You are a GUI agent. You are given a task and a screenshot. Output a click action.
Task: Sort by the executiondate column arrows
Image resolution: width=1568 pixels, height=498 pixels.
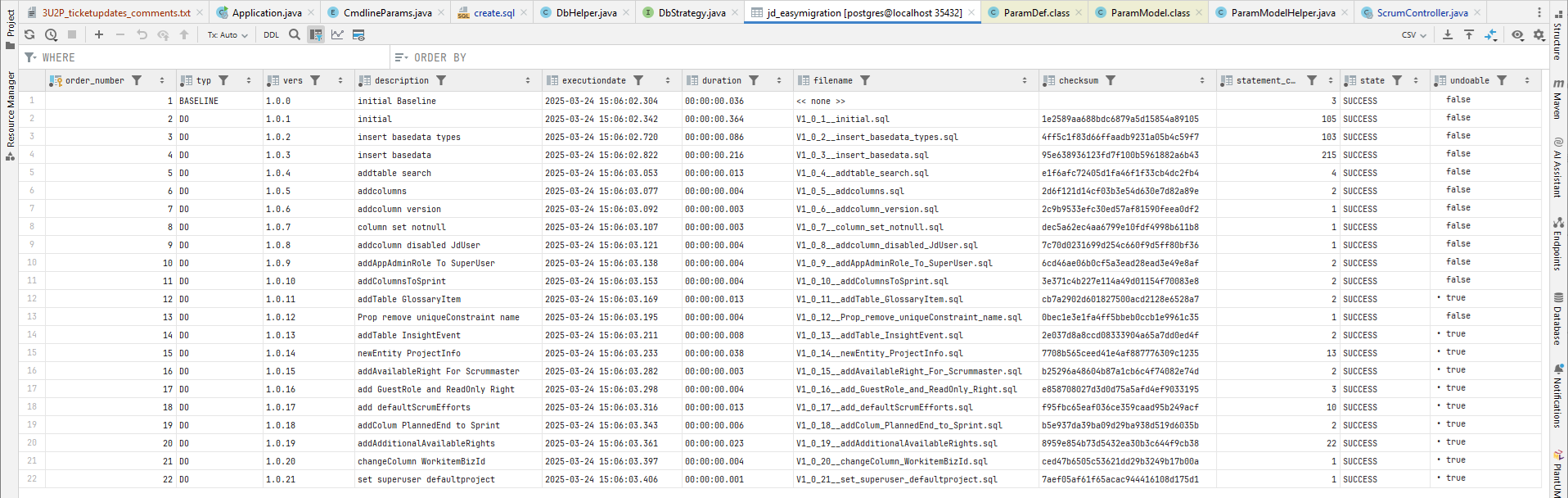point(668,80)
